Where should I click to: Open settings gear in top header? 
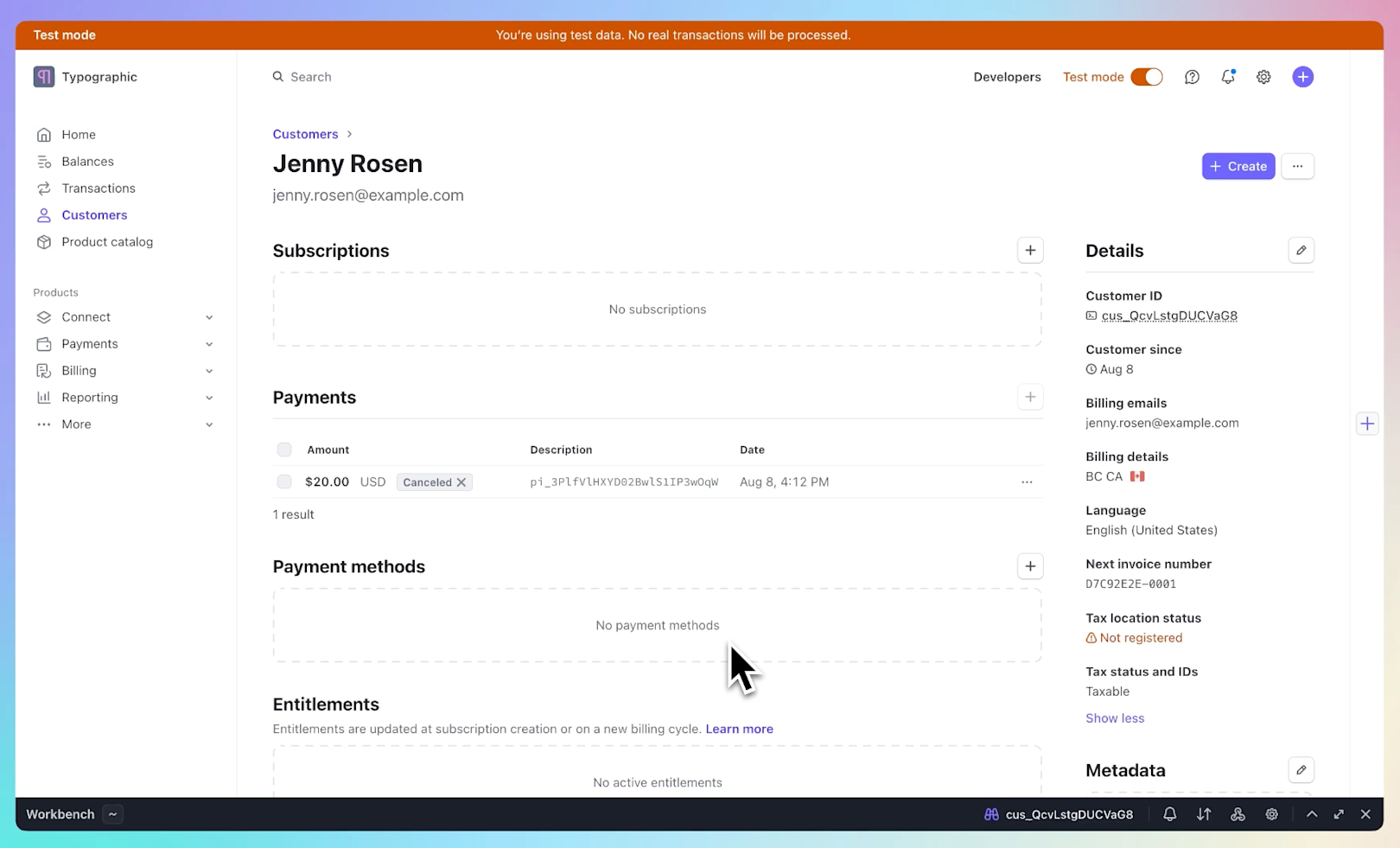[x=1263, y=77]
